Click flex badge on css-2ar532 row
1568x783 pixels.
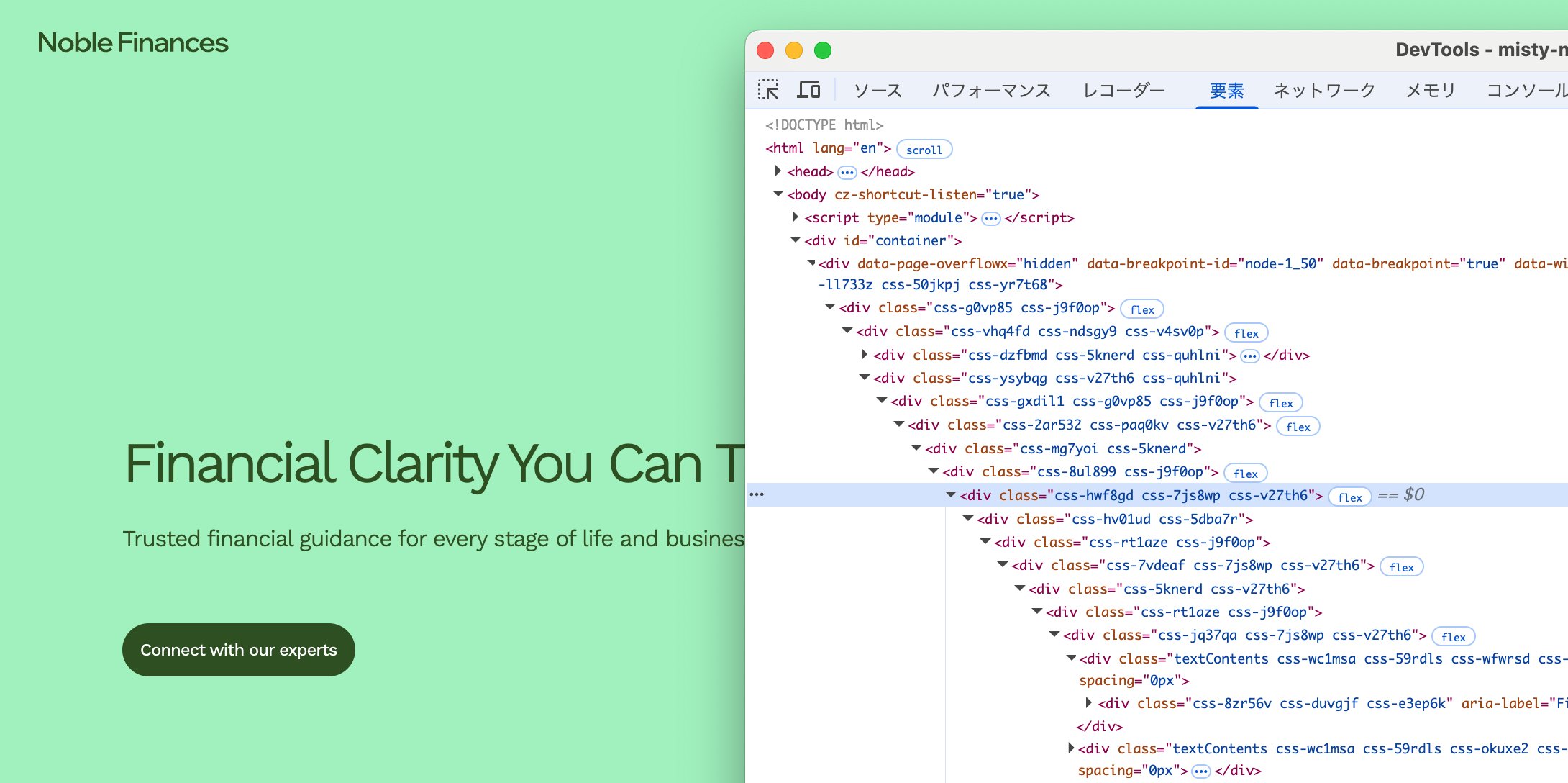click(x=1298, y=427)
